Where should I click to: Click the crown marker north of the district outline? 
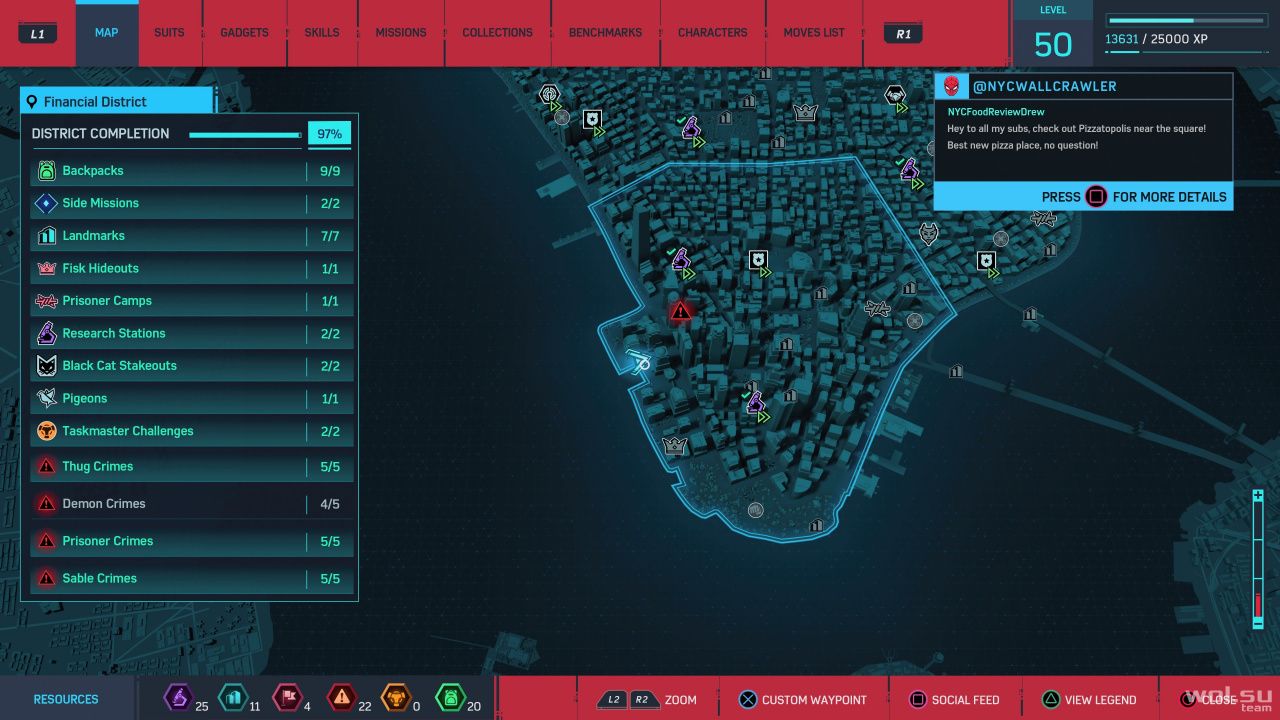pyautogui.click(x=806, y=112)
